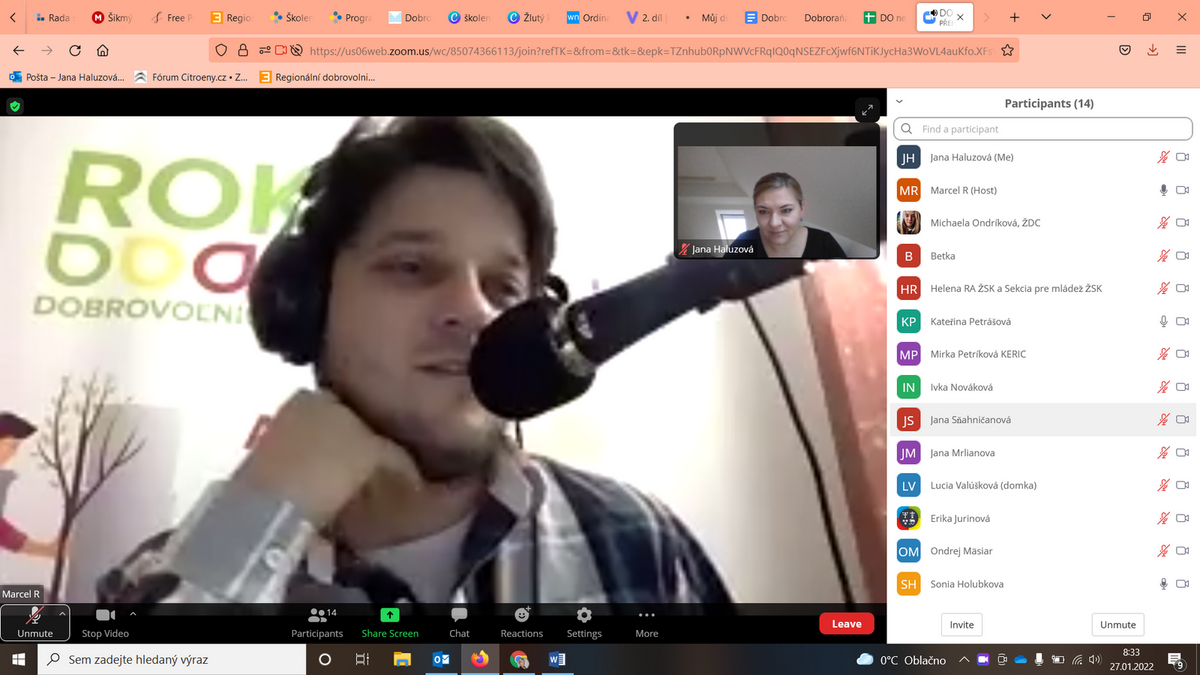Screen dimensions: 1200x675
Task: Collapse Participants panel with chevron
Action: coord(899,102)
